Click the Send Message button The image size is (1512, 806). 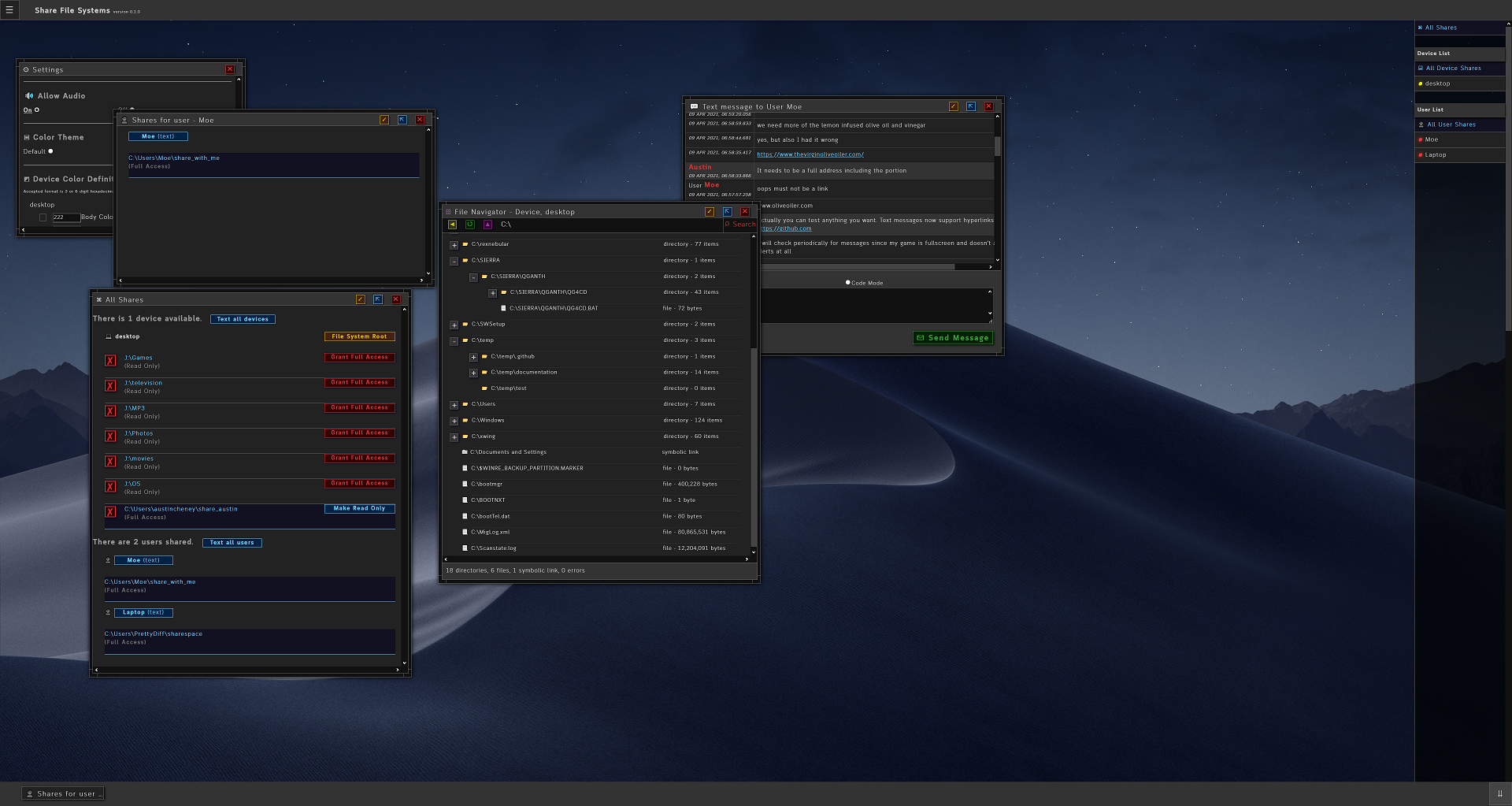coord(953,338)
